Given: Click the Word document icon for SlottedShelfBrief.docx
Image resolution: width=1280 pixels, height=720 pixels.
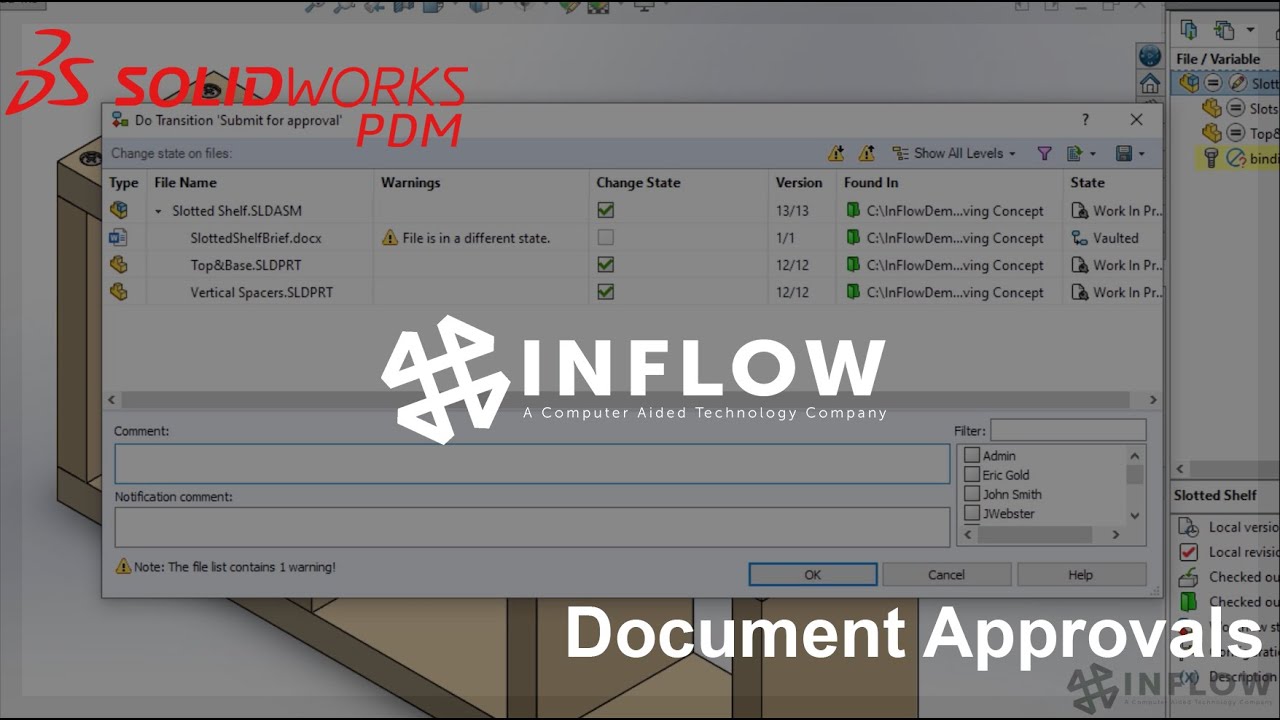Looking at the screenshot, I should click(x=119, y=238).
